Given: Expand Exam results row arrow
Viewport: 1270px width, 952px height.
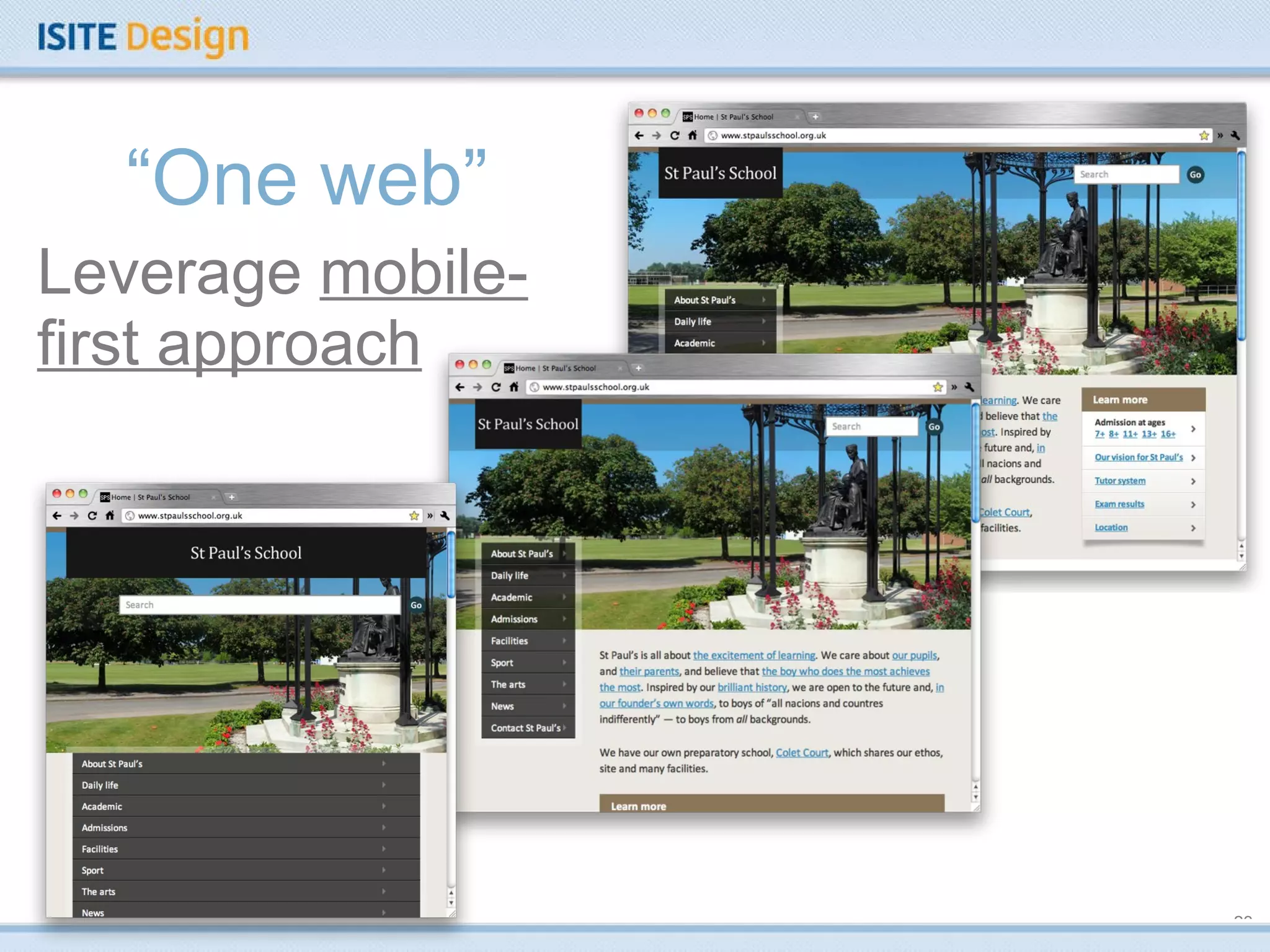Looking at the screenshot, I should [1193, 505].
